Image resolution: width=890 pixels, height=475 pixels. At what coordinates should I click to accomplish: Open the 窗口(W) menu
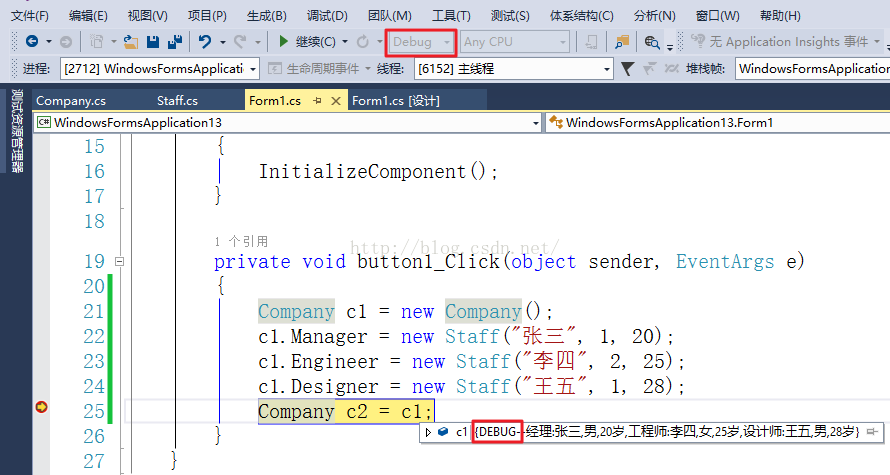717,15
